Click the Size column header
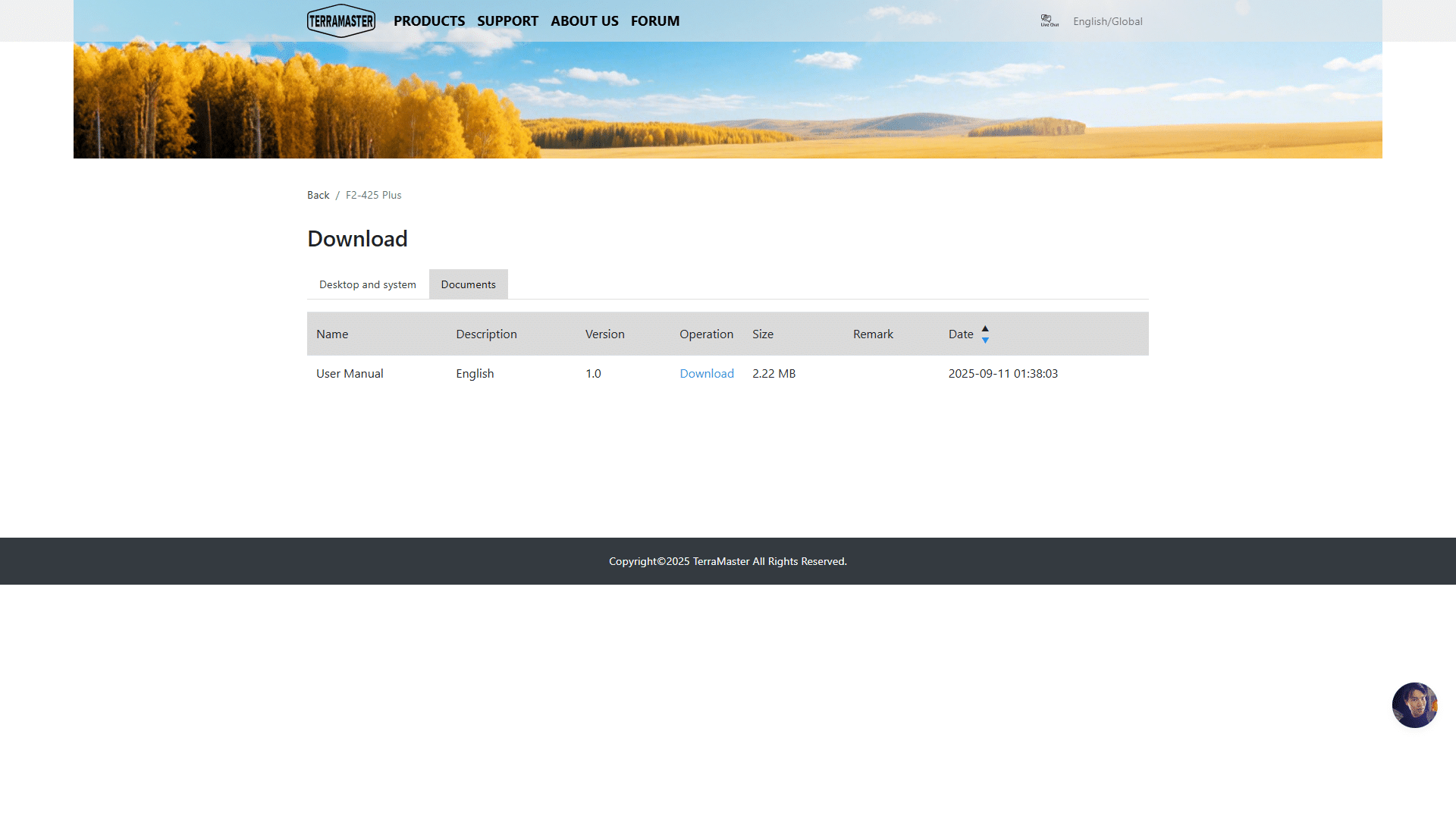1456x819 pixels. [x=762, y=334]
